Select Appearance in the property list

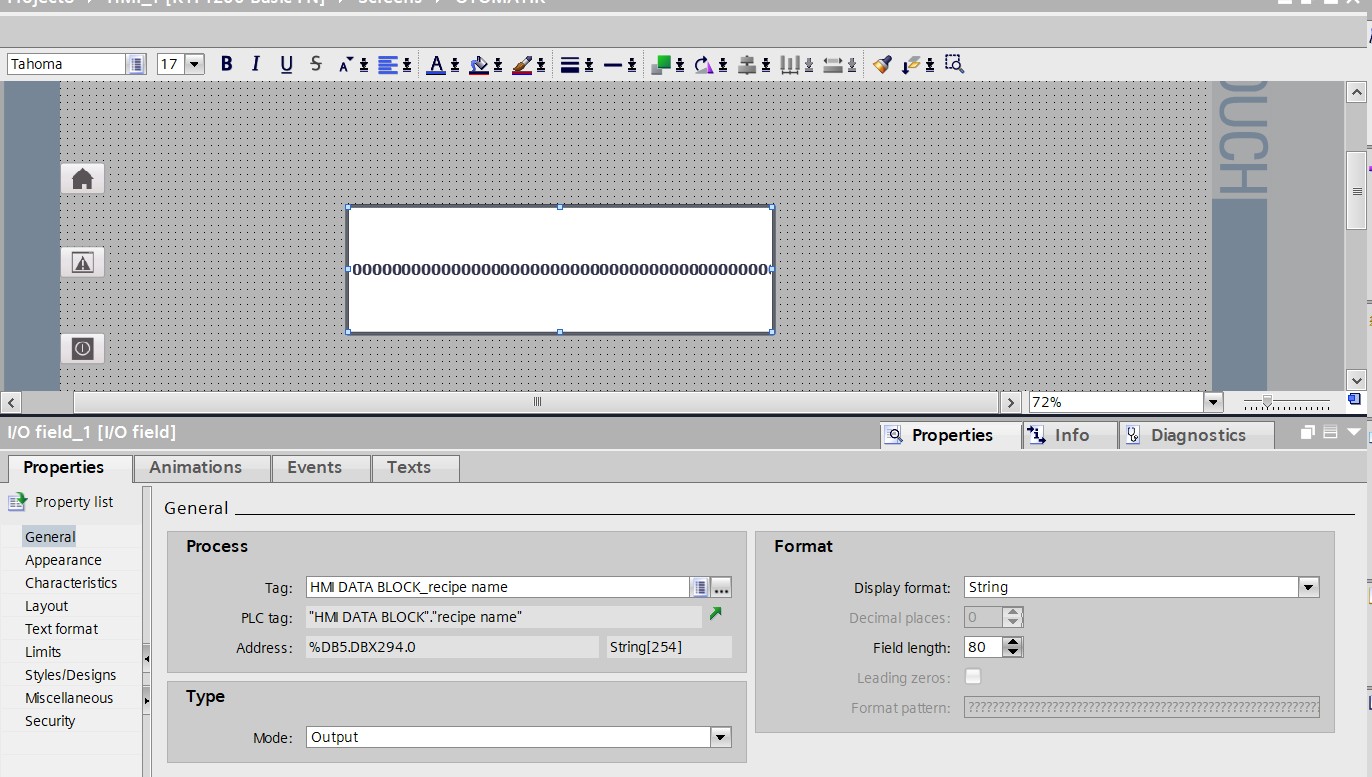[63, 560]
